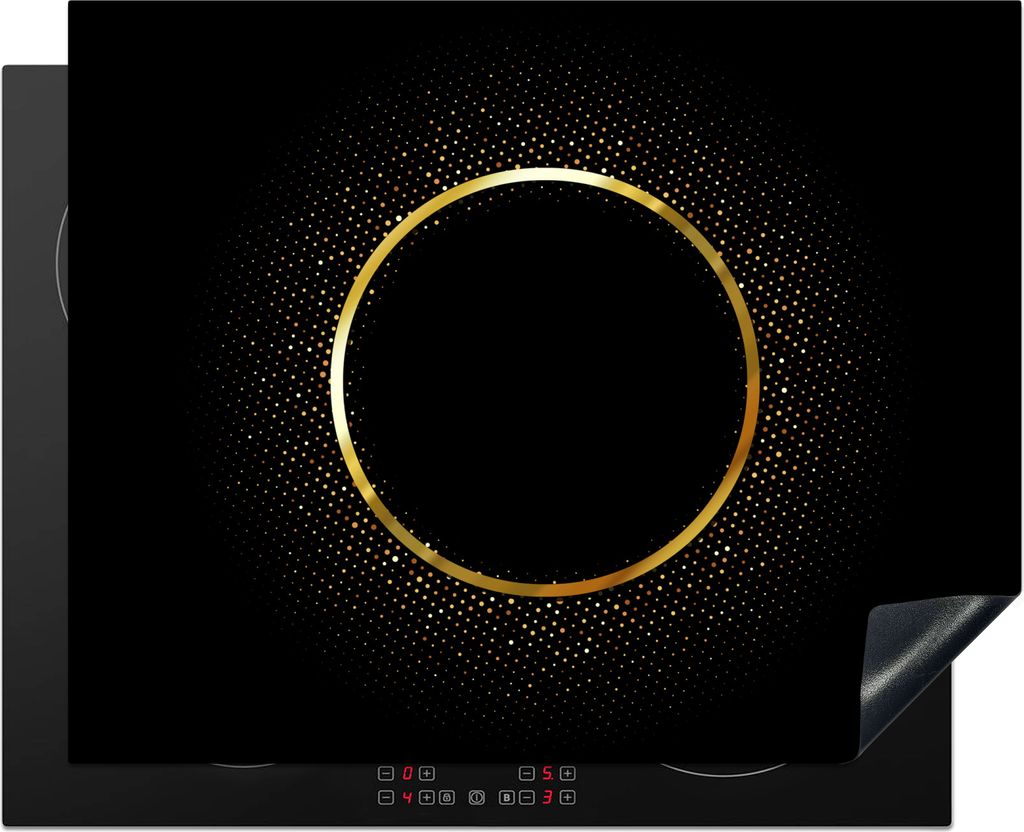This screenshot has height=832, width=1024.
Task: Click the red 3 heat level display
Action: pyautogui.click(x=548, y=797)
